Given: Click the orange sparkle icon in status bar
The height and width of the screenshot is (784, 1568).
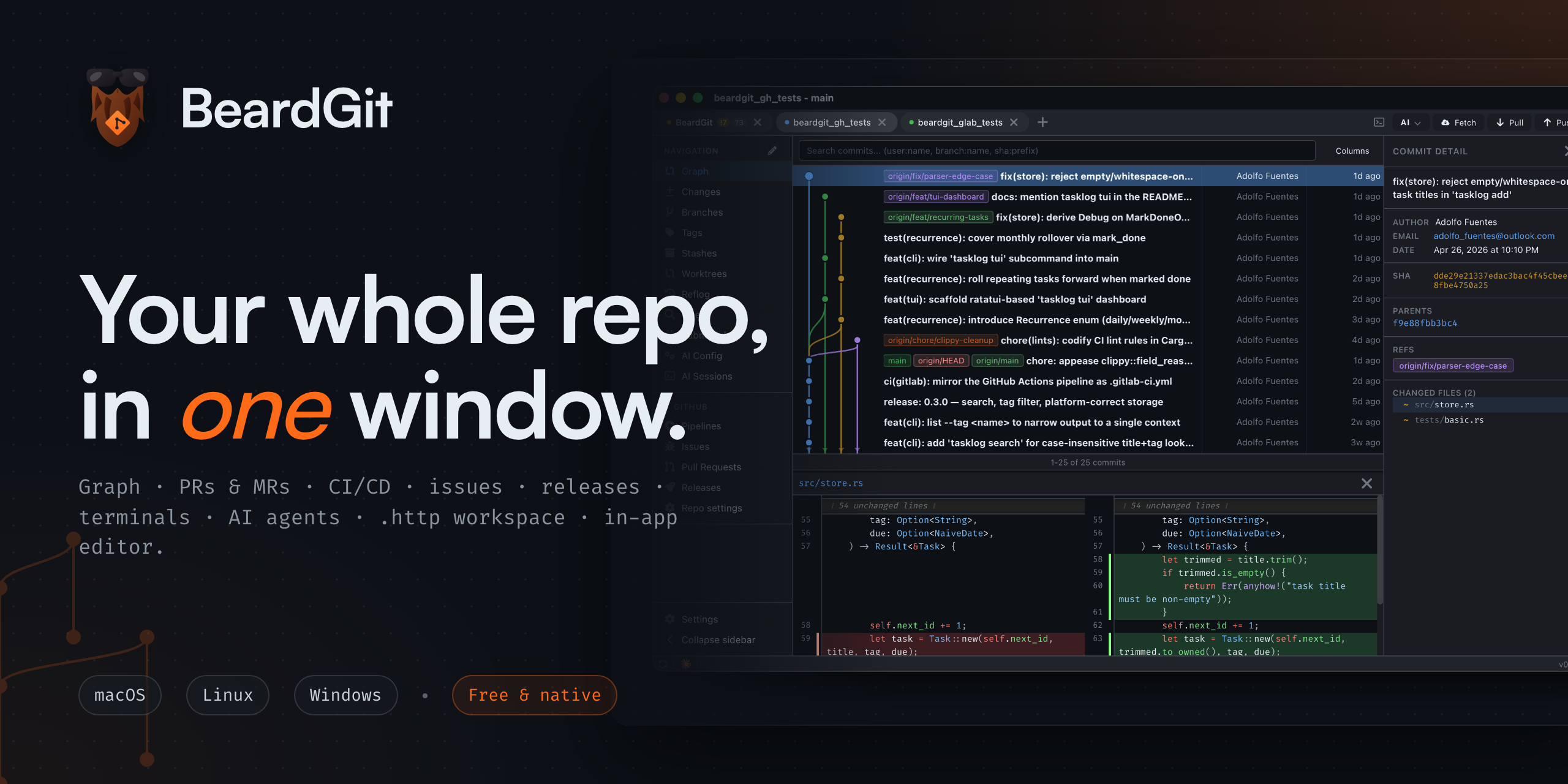Looking at the screenshot, I should [x=686, y=664].
